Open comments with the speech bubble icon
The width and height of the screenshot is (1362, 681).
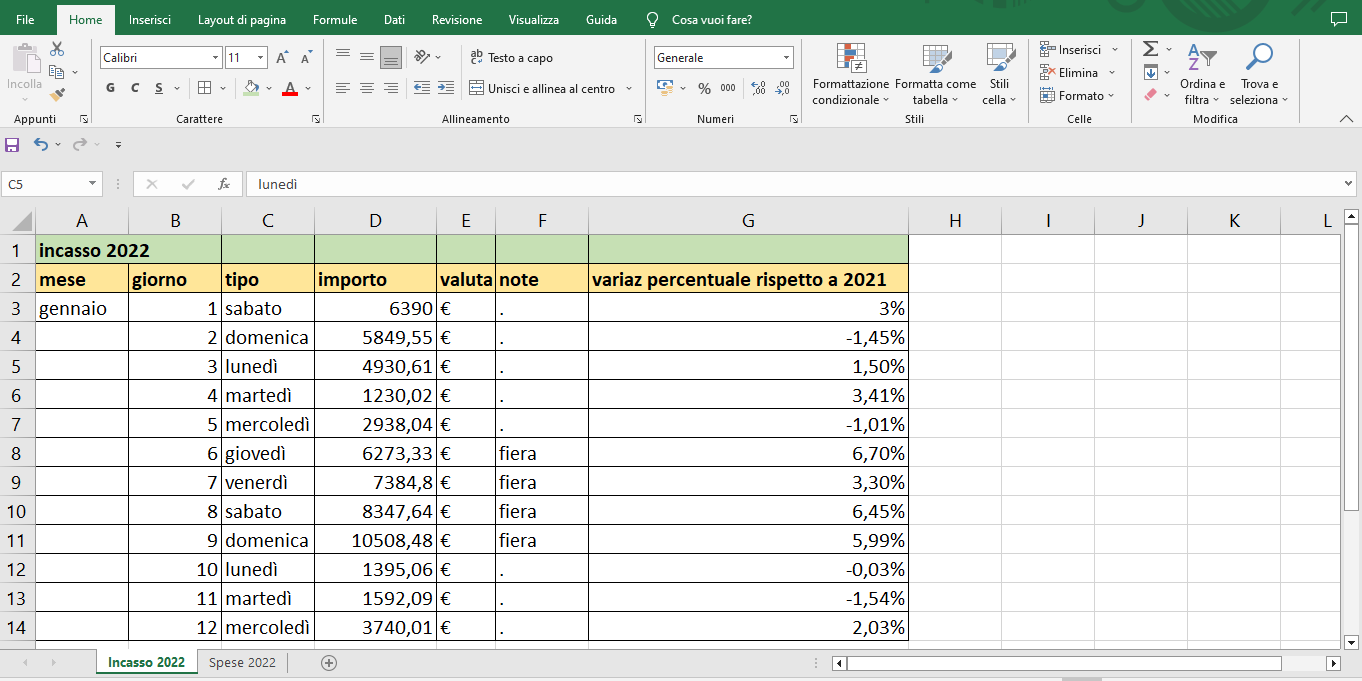(x=1339, y=19)
